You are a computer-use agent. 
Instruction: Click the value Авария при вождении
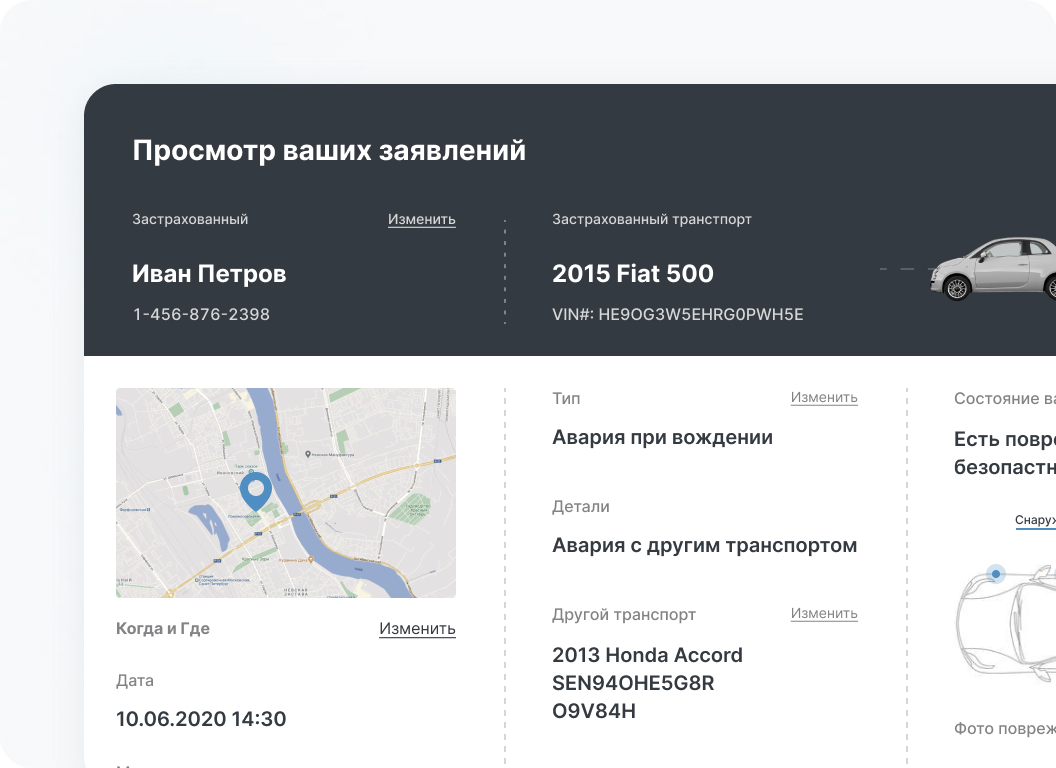662,437
